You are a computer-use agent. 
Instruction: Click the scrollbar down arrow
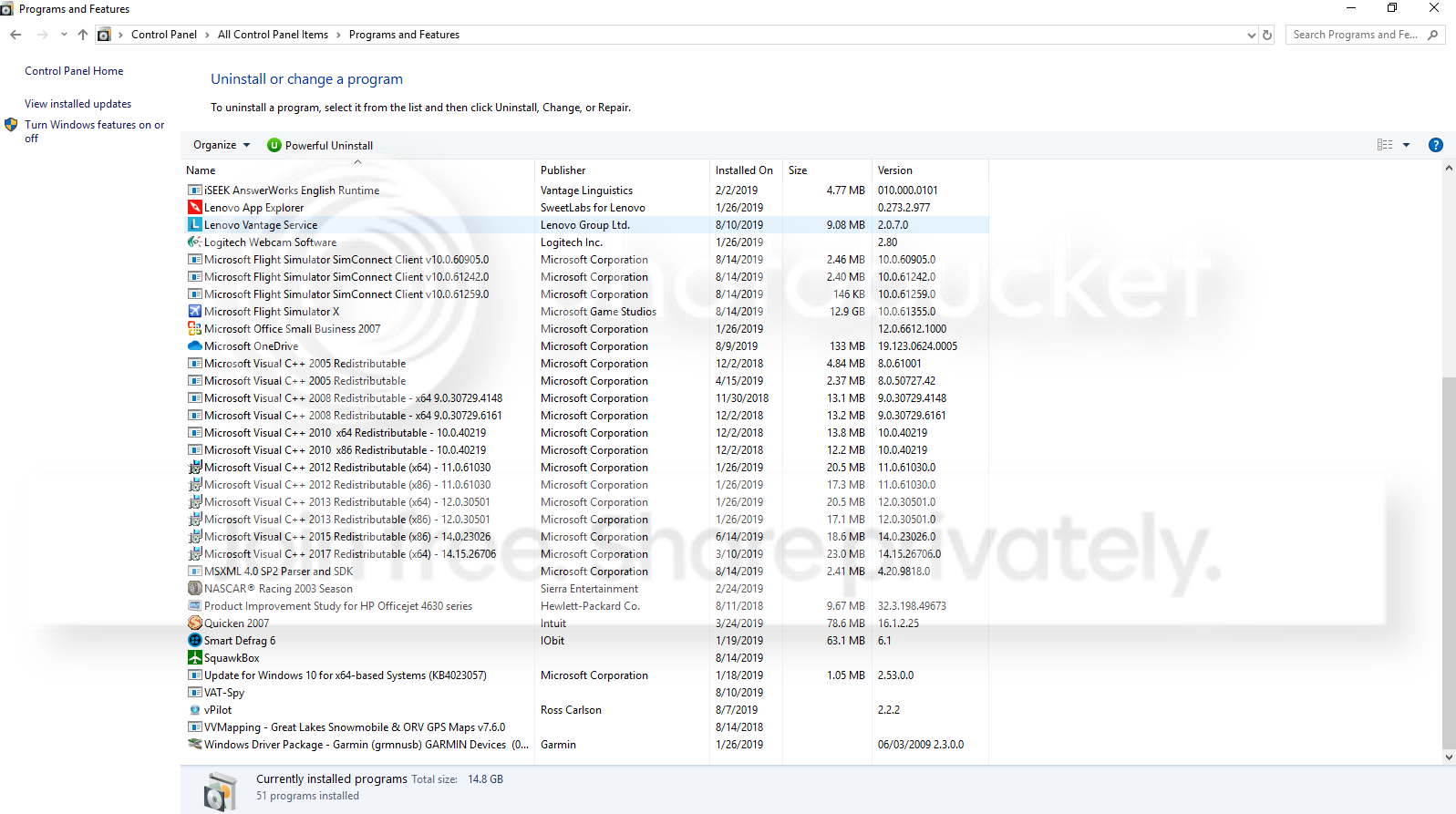tap(1449, 757)
